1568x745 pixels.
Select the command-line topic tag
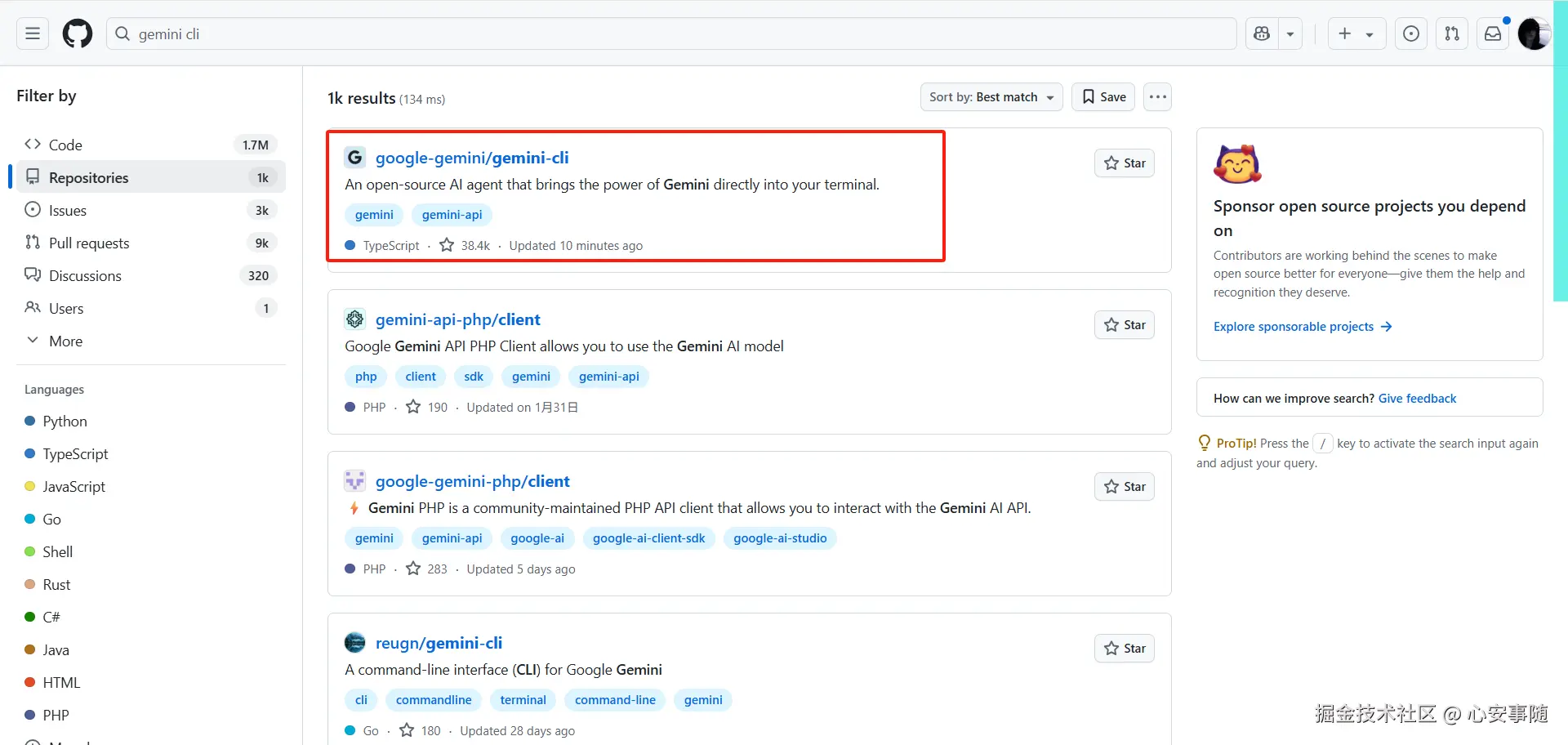click(x=615, y=700)
